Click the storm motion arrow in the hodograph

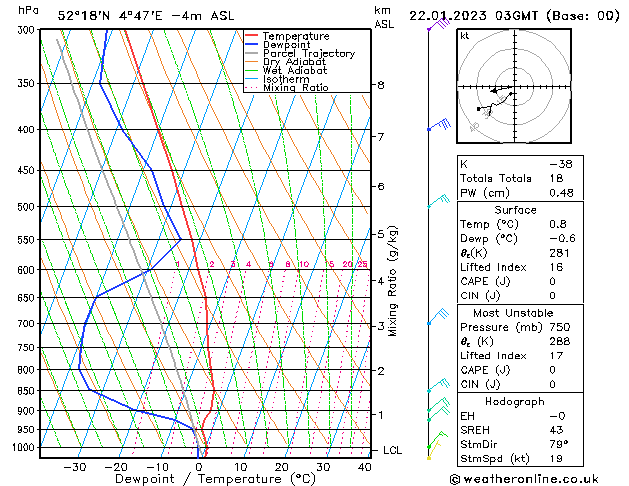[501, 89]
